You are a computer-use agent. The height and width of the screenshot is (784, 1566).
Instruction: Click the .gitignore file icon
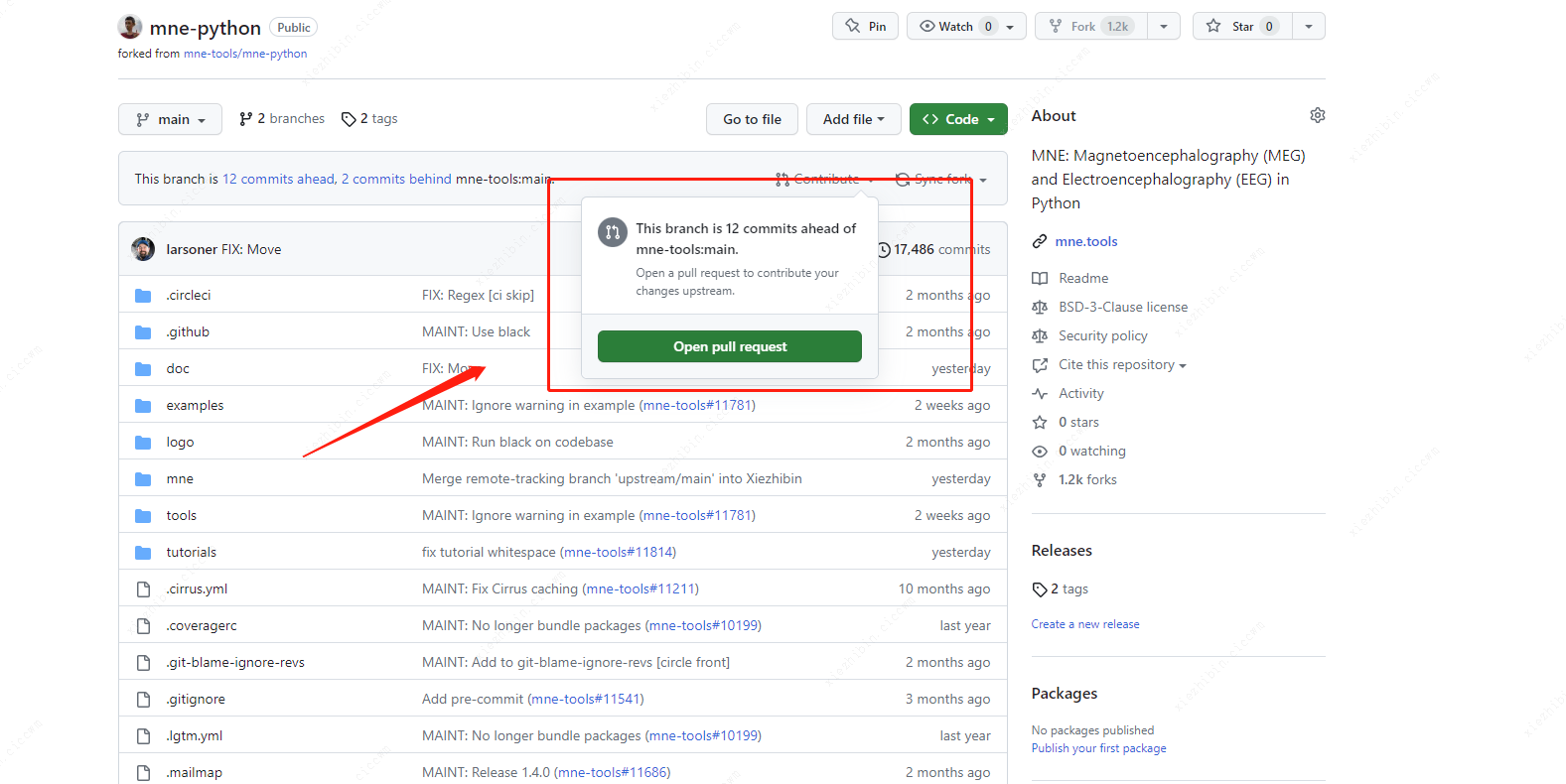[x=143, y=700]
